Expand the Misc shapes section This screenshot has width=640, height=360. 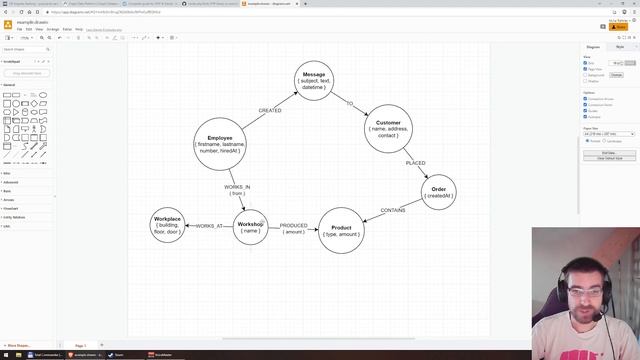pyautogui.click(x=7, y=173)
